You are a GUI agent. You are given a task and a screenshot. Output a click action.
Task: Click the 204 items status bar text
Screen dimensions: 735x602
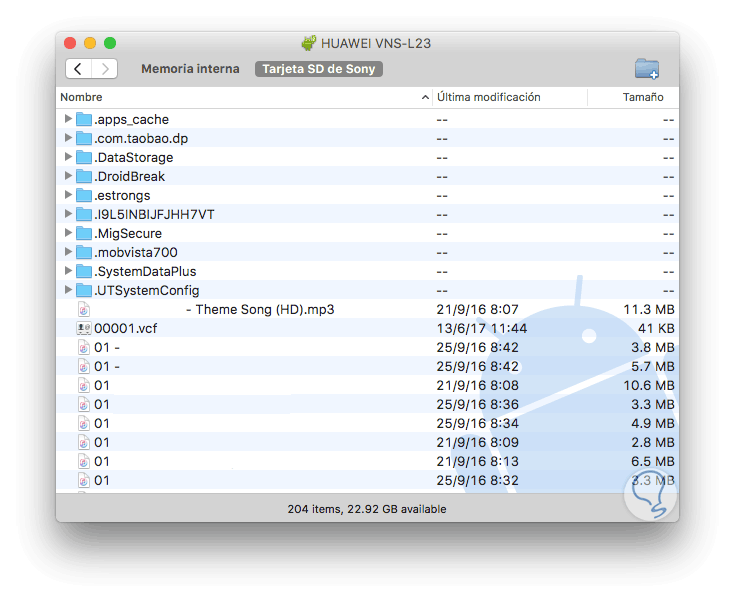tap(367, 509)
